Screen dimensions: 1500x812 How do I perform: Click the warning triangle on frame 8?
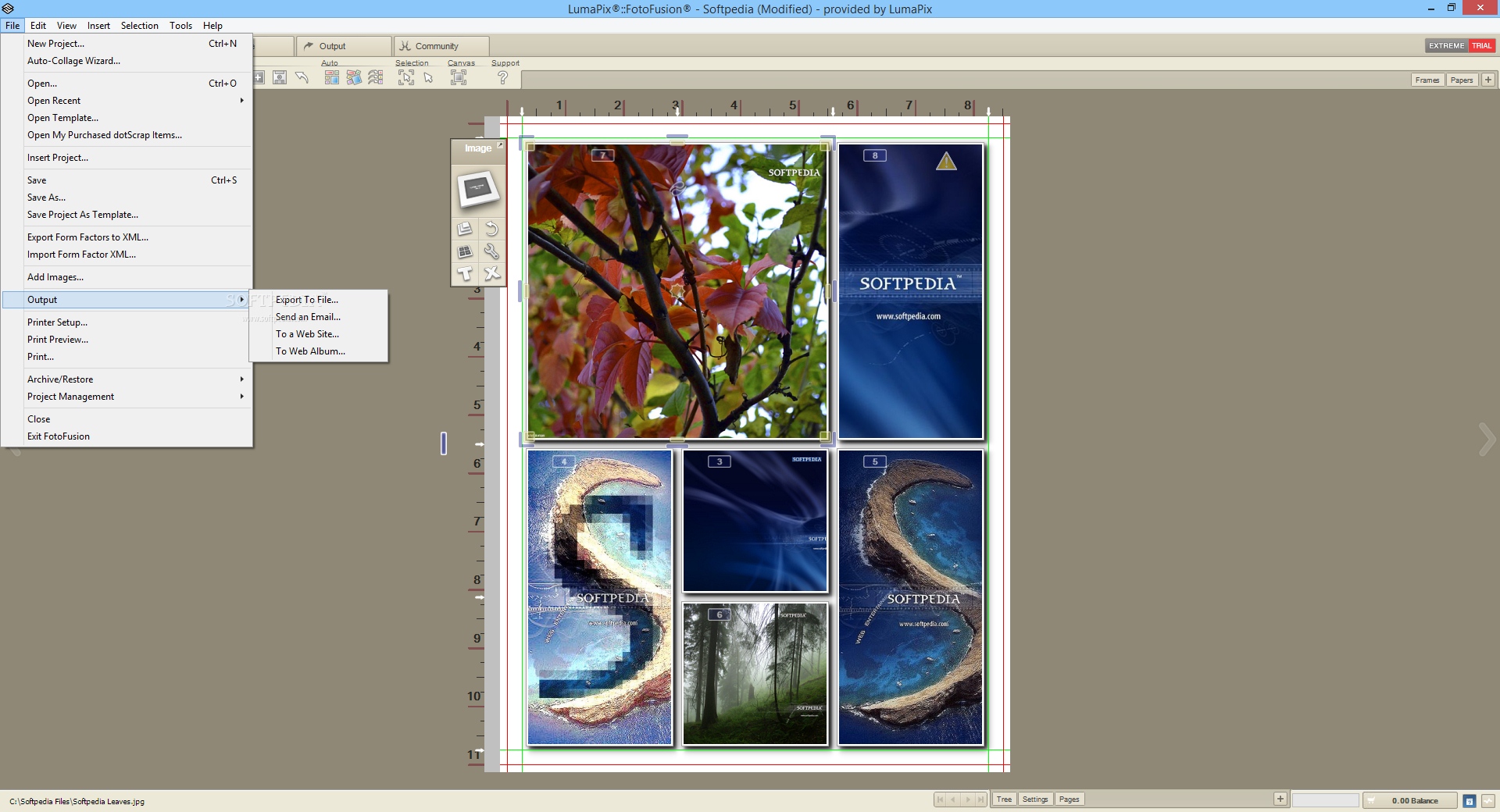tap(946, 162)
